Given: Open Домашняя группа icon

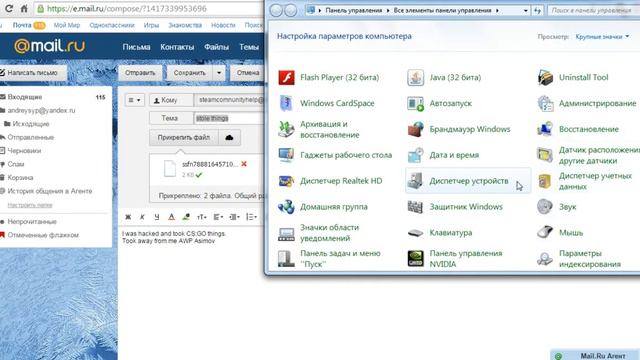Looking at the screenshot, I should click(x=287, y=207).
